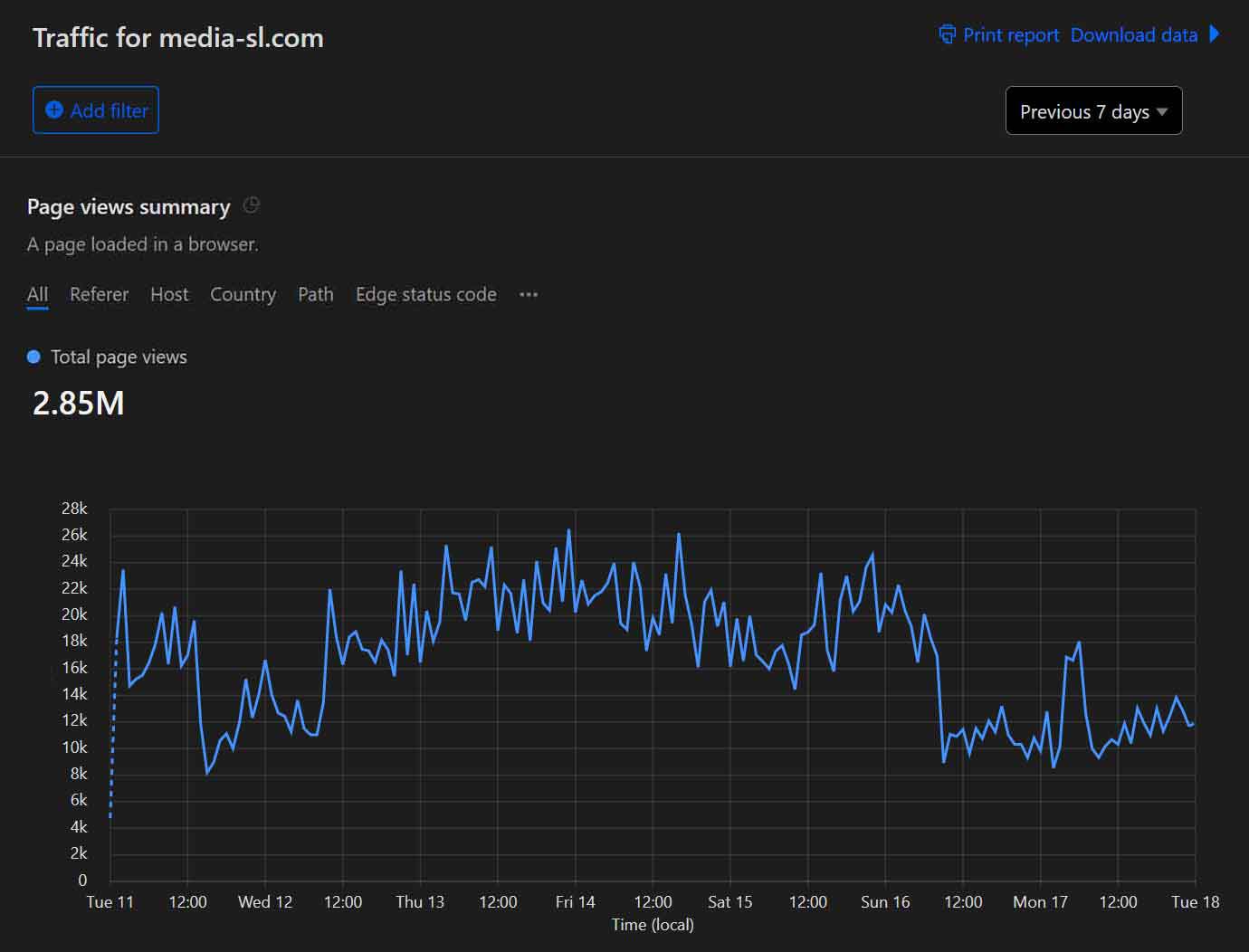The image size is (1249, 952).
Task: Click the Fri 14 label on time axis
Action: pyautogui.click(x=575, y=901)
